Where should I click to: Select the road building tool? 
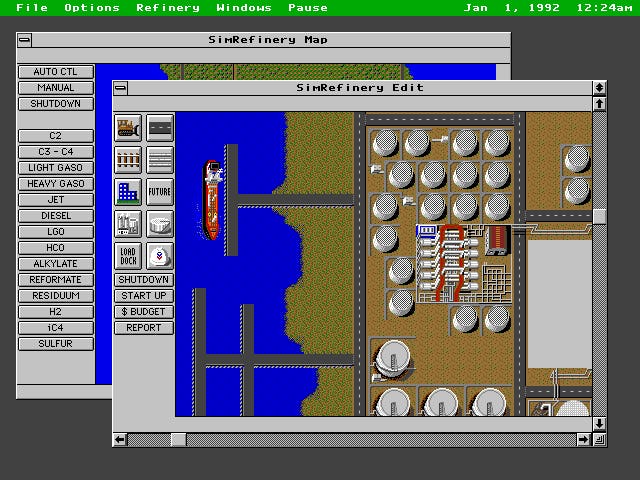coord(160,127)
